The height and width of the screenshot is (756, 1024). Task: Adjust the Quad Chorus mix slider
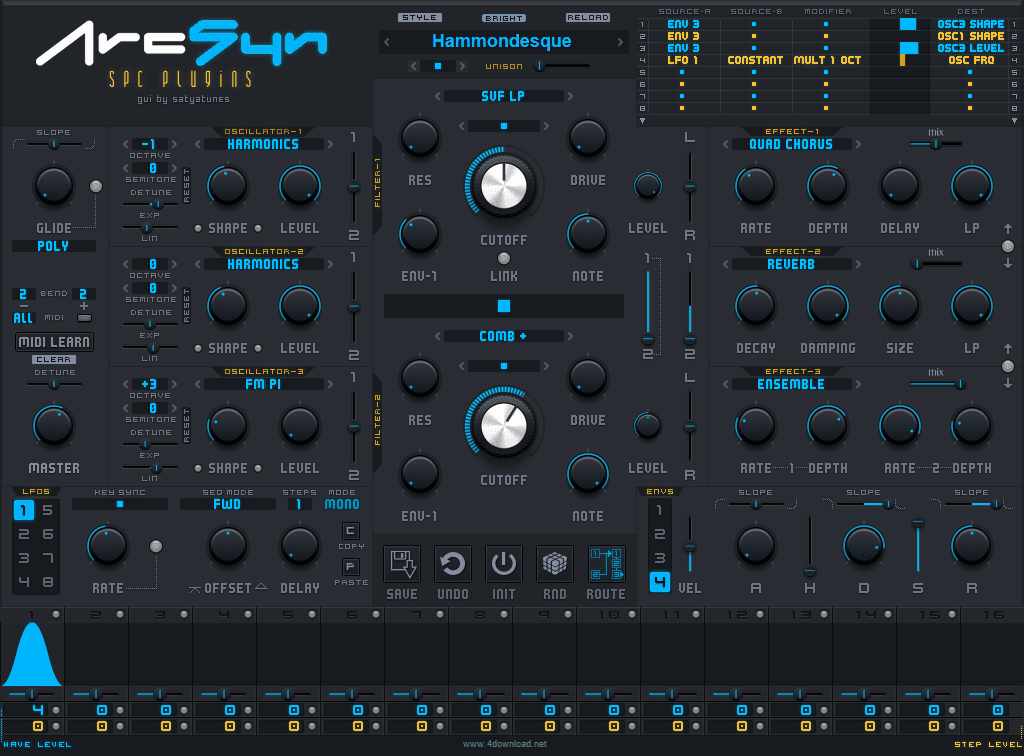pyautogui.click(x=936, y=144)
